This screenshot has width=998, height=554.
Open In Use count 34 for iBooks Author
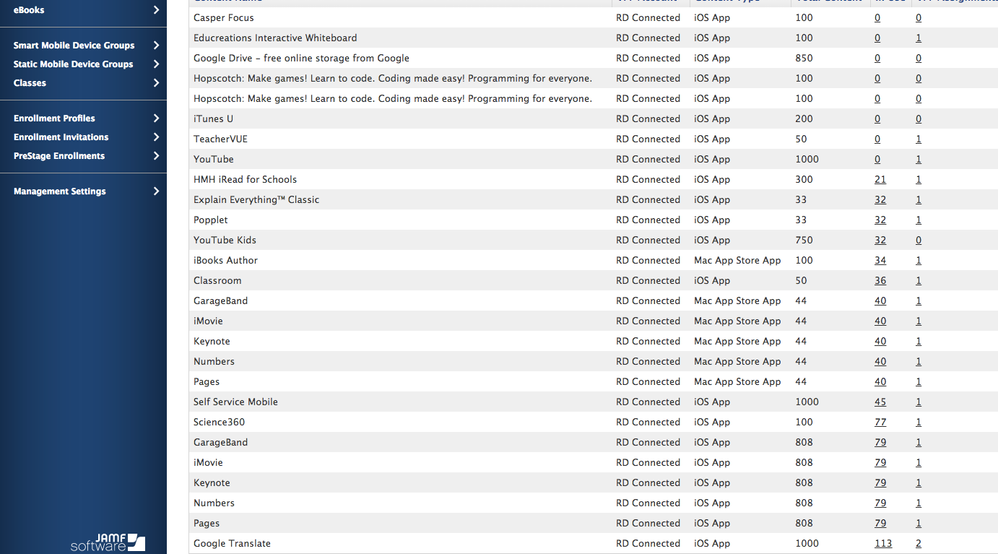[880, 260]
